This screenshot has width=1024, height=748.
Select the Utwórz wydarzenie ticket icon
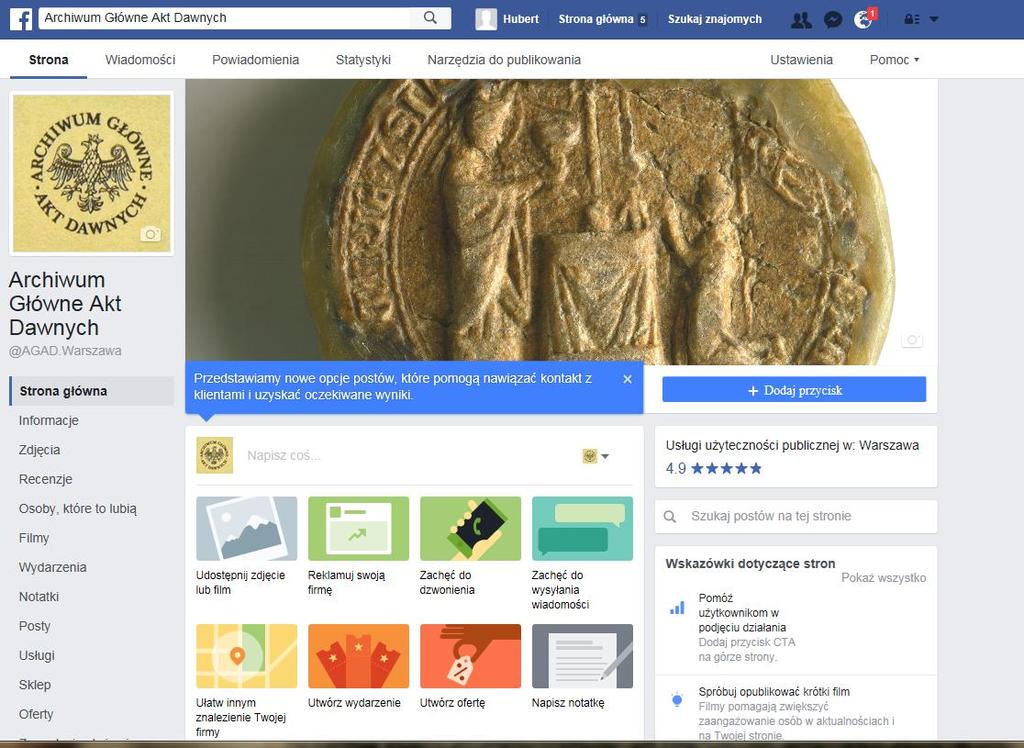359,656
